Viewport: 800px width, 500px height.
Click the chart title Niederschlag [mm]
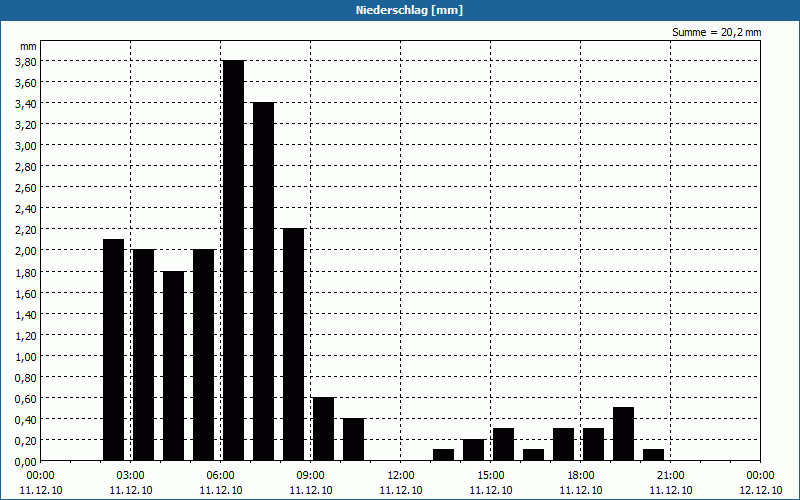tap(400, 10)
